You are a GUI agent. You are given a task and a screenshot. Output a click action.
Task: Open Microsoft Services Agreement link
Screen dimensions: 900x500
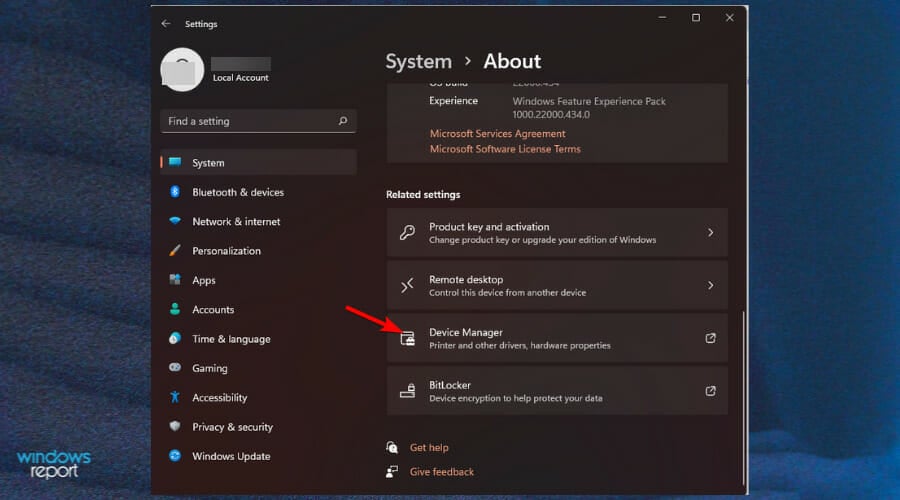point(498,133)
